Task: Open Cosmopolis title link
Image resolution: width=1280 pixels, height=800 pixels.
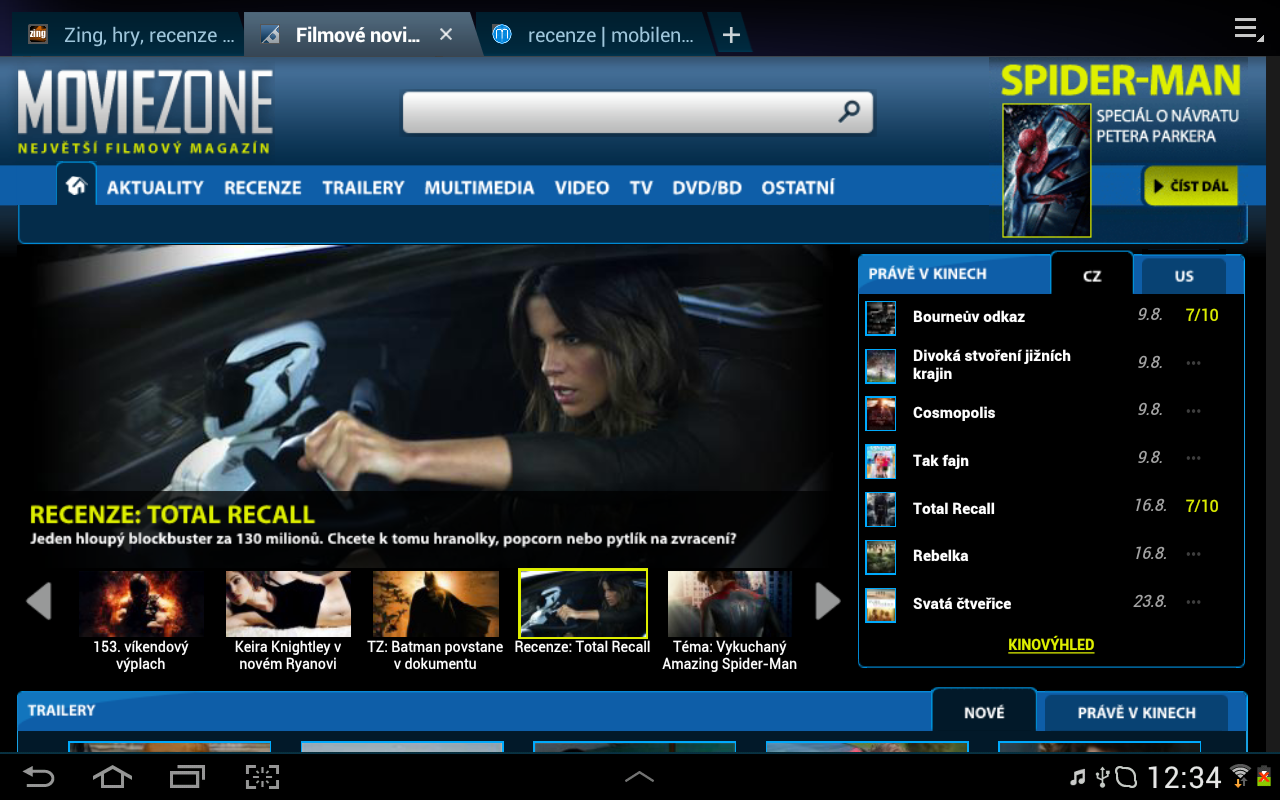Action: [954, 413]
